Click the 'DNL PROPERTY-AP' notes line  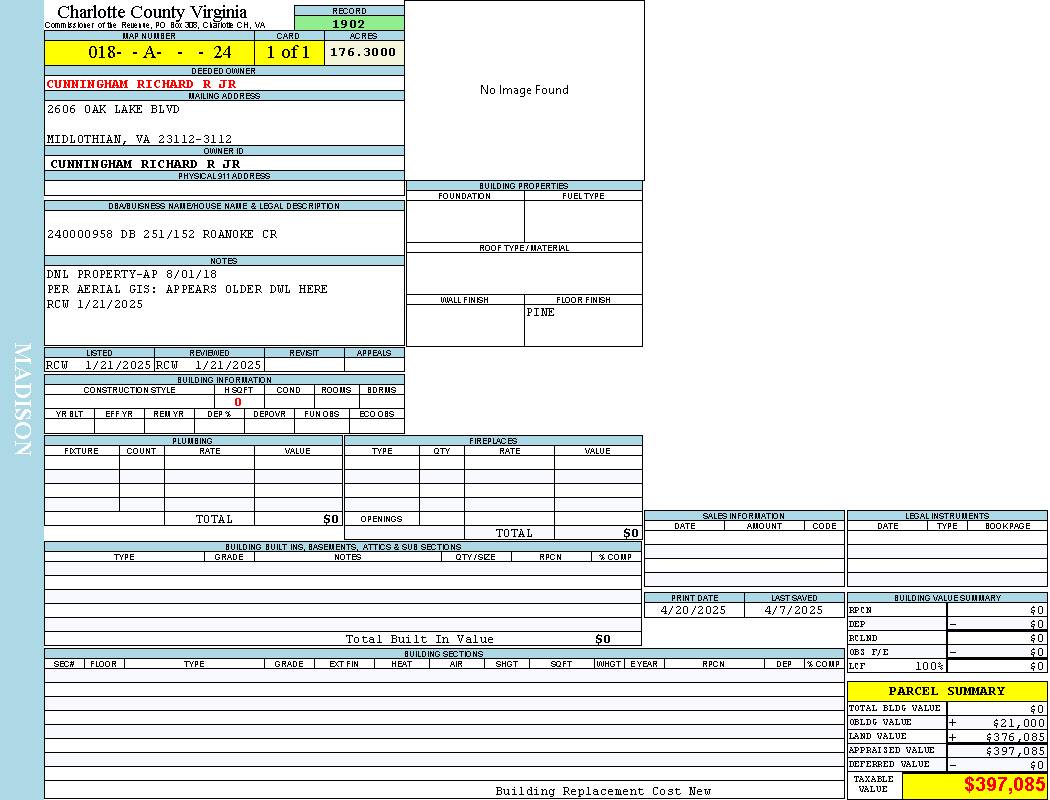click(131, 274)
